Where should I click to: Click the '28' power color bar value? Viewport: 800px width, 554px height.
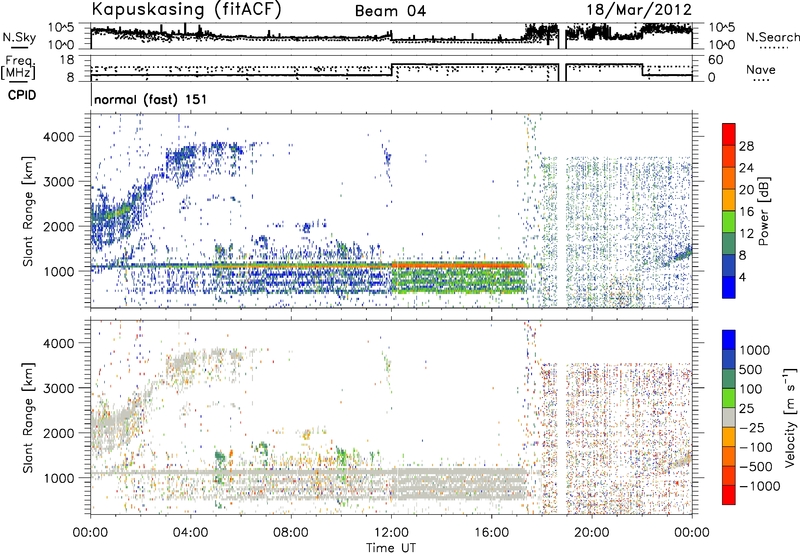746,146
